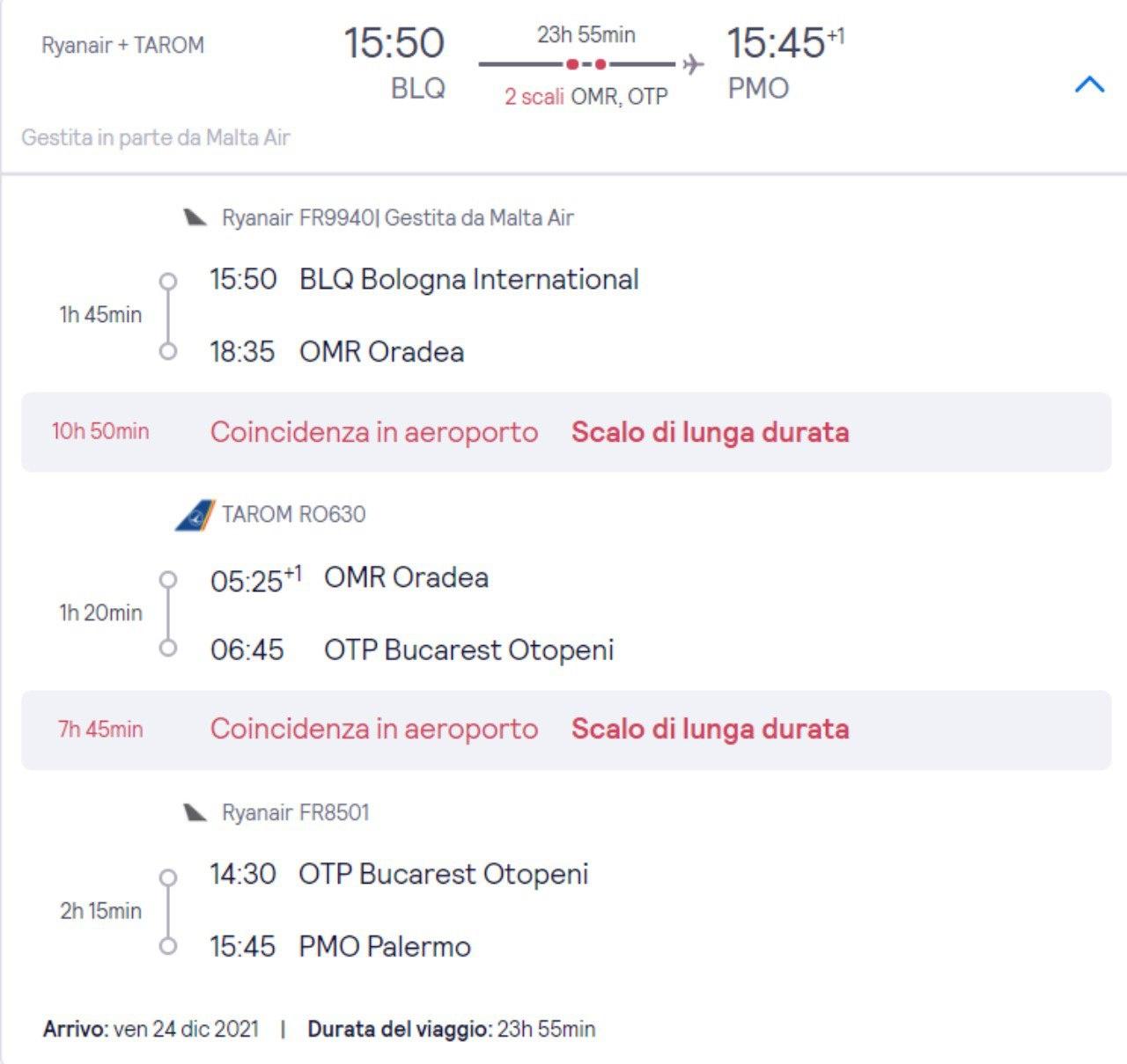Click the airplane icon in the route line
1127x1064 pixels.
point(694,64)
